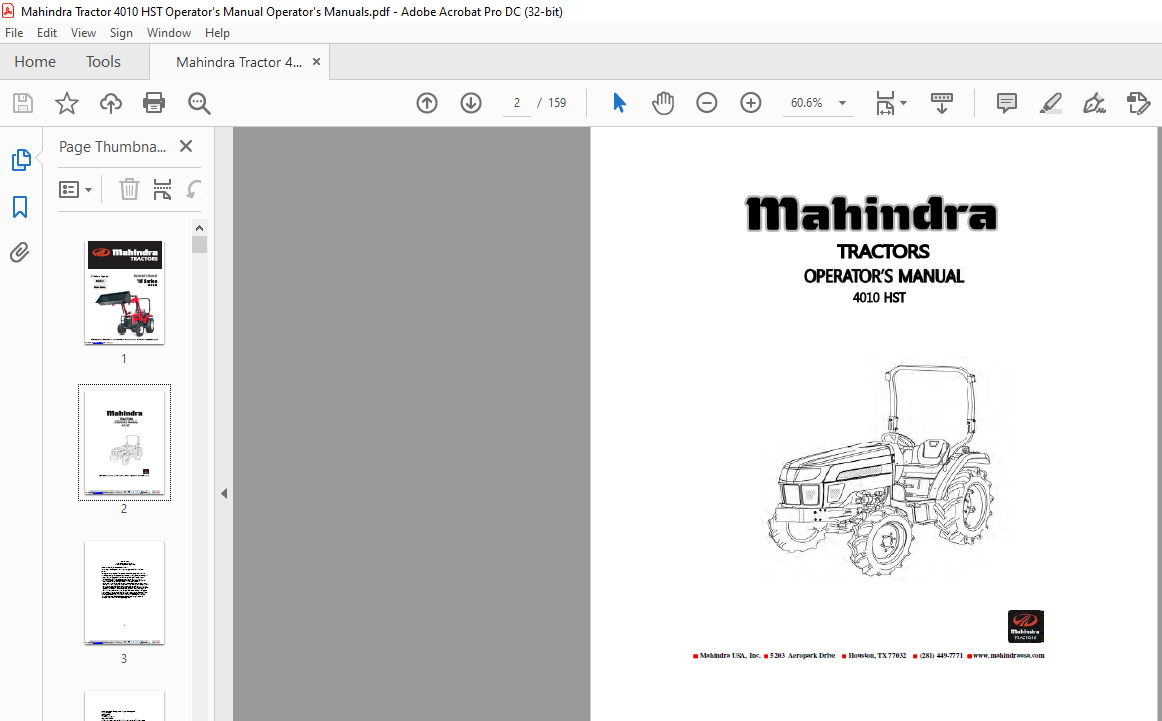Zoom in with plus icon
Viewport: 1162px width, 721px height.
tap(751, 103)
